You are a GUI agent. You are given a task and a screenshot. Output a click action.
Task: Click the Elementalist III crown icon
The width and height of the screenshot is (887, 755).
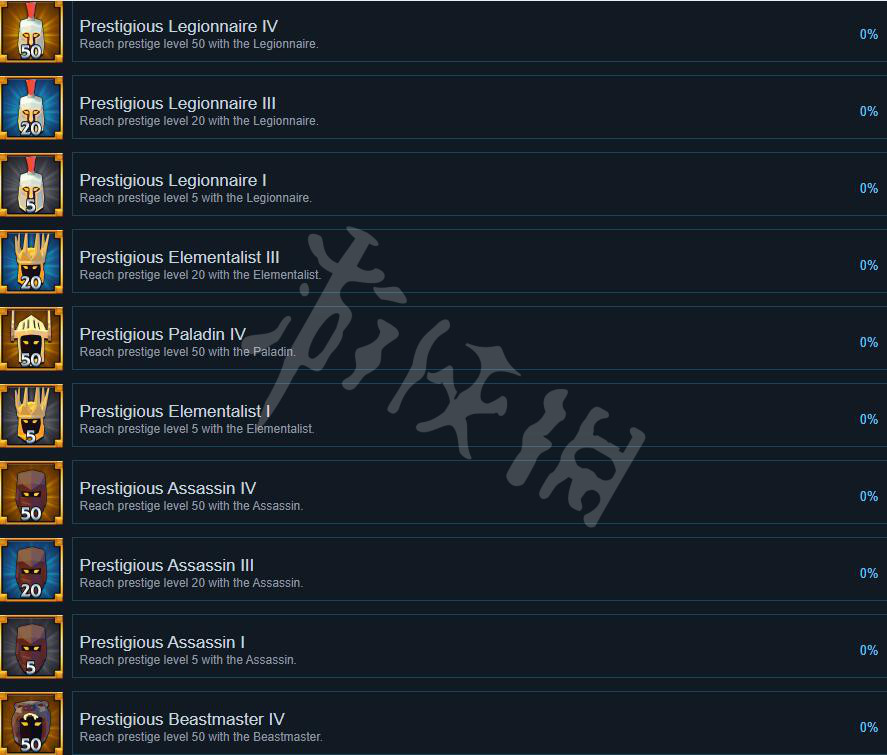point(31,262)
